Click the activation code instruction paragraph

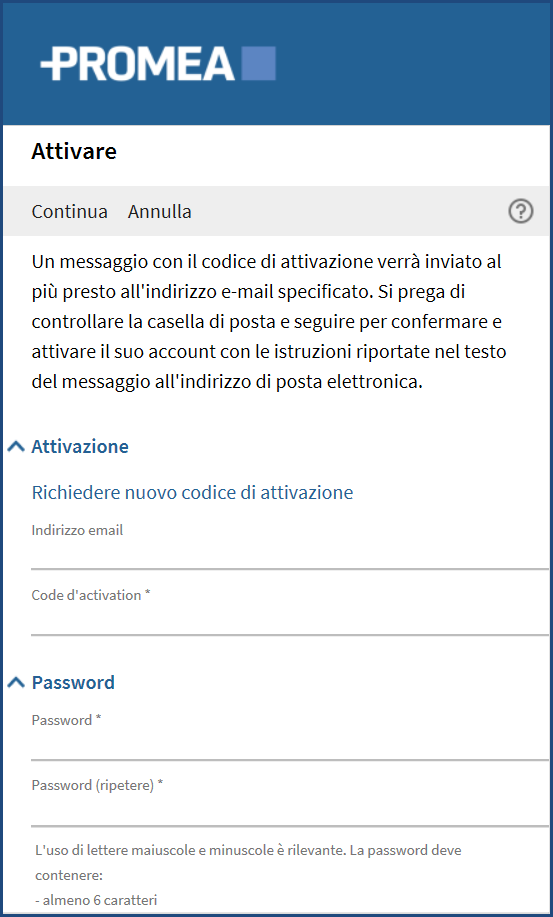pos(269,322)
